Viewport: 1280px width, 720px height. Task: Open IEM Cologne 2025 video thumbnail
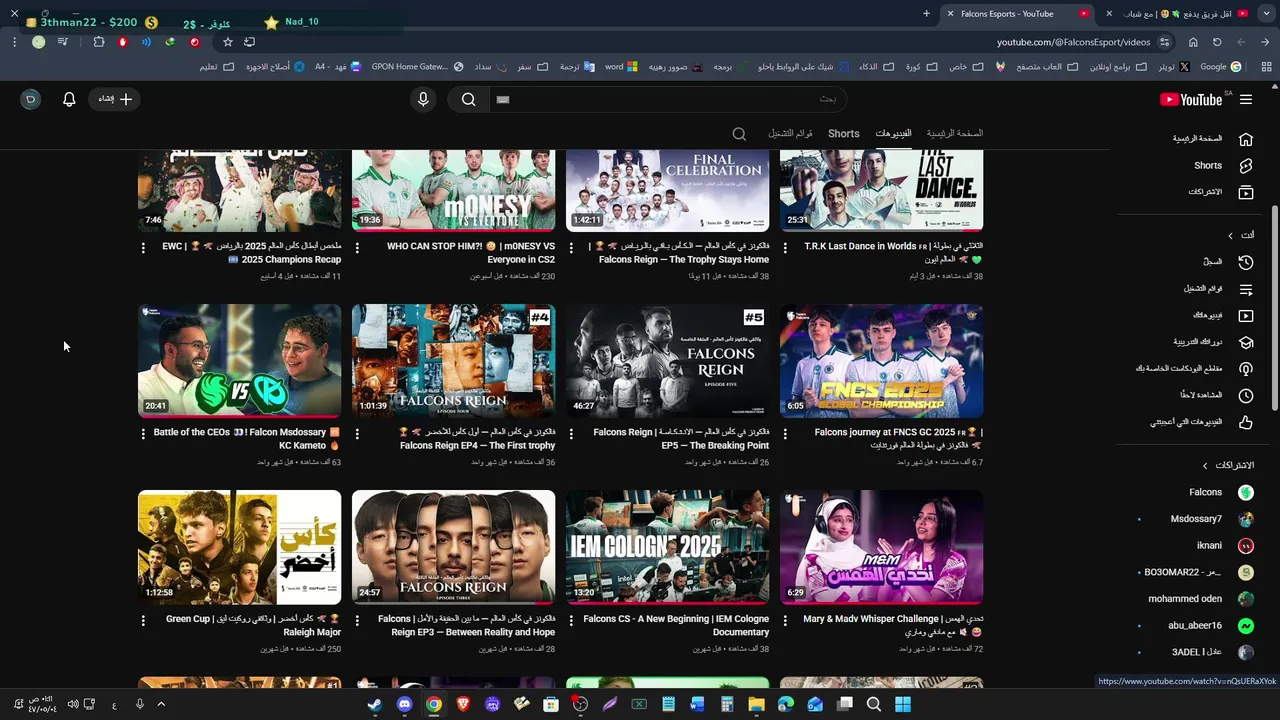667,547
